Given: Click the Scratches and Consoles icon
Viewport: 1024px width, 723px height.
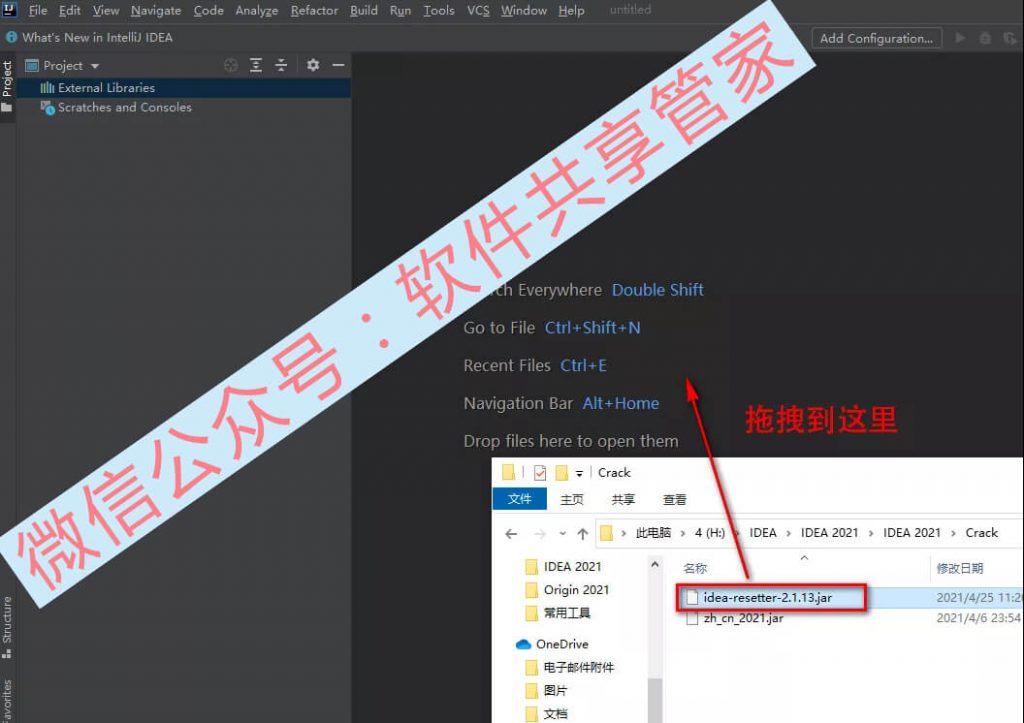Looking at the screenshot, I should pos(47,108).
